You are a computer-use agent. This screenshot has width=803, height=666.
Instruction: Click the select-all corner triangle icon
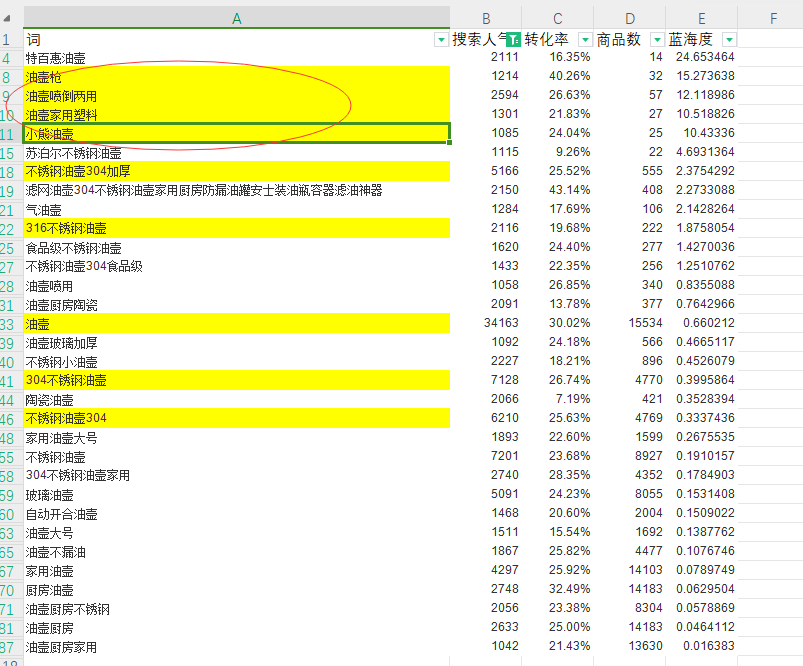tap(11, 18)
